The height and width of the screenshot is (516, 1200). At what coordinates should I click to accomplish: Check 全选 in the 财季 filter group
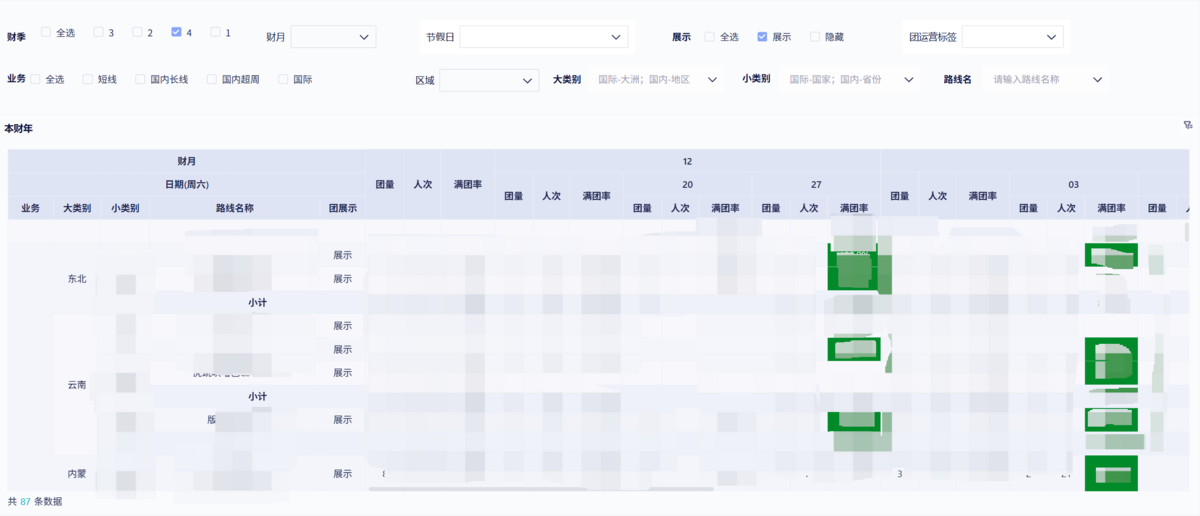coord(46,32)
